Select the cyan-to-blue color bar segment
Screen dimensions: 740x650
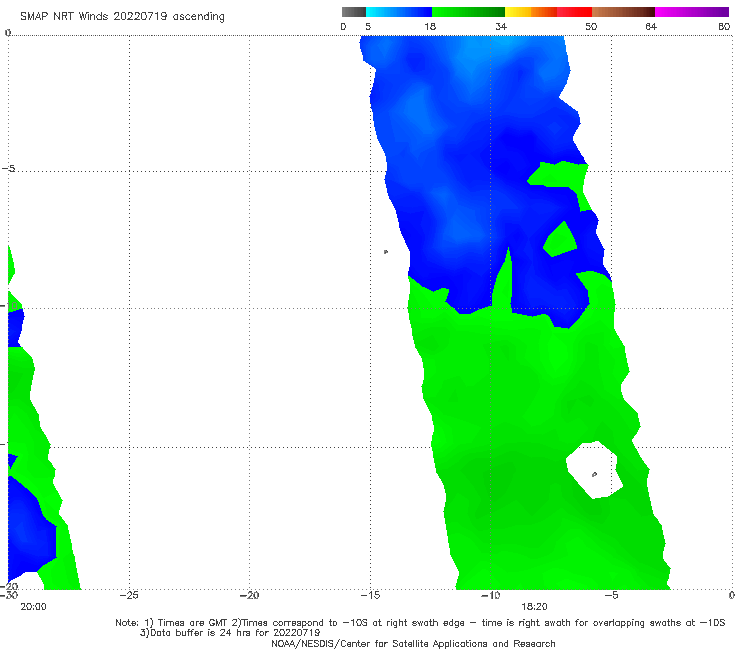click(x=399, y=12)
